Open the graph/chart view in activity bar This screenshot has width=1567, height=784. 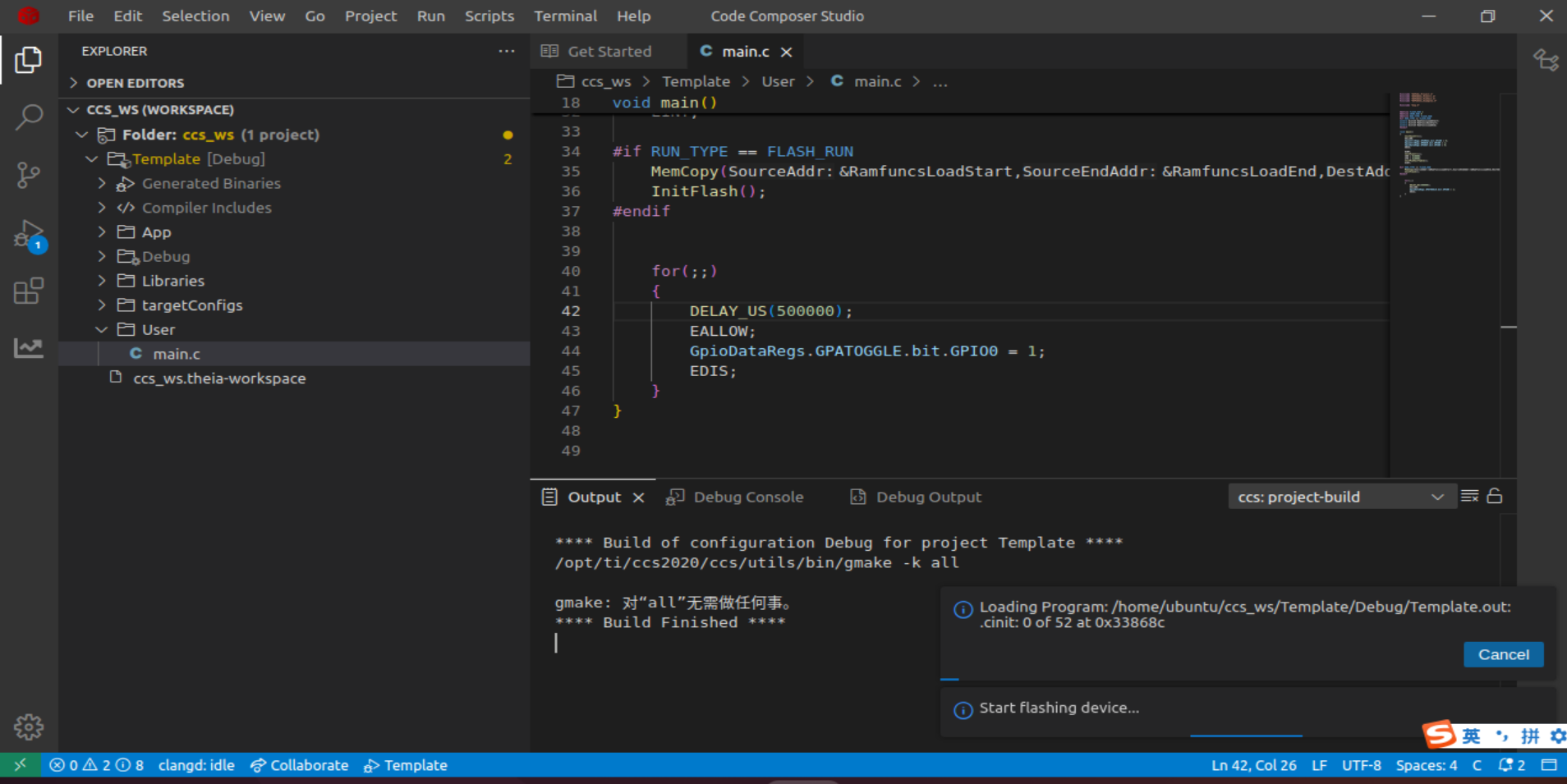click(29, 348)
